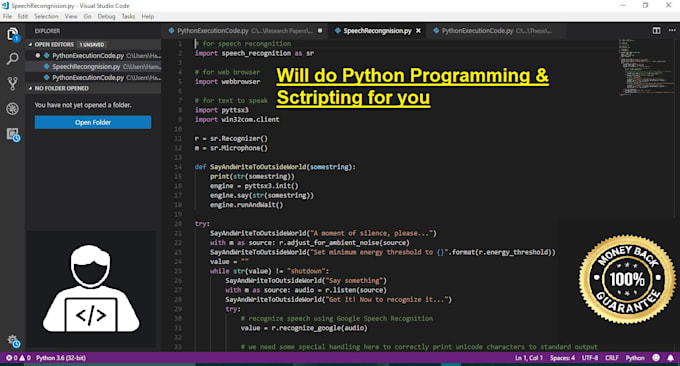Collapse the Open Editors section
680x366 pixels.
pyautogui.click(x=30, y=44)
